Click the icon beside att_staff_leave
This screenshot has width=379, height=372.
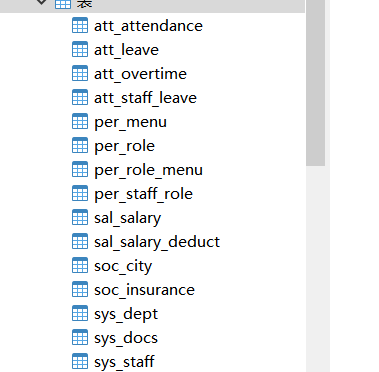80,98
